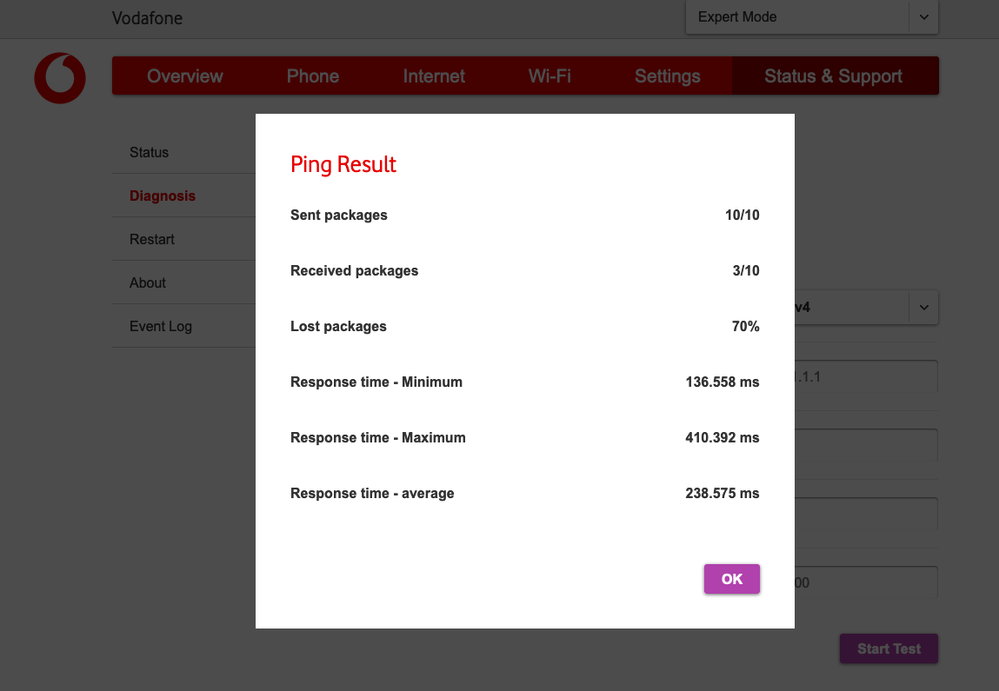Screen dimensions: 999x691
Task: Open the Event Log page
Action: click(x=160, y=325)
